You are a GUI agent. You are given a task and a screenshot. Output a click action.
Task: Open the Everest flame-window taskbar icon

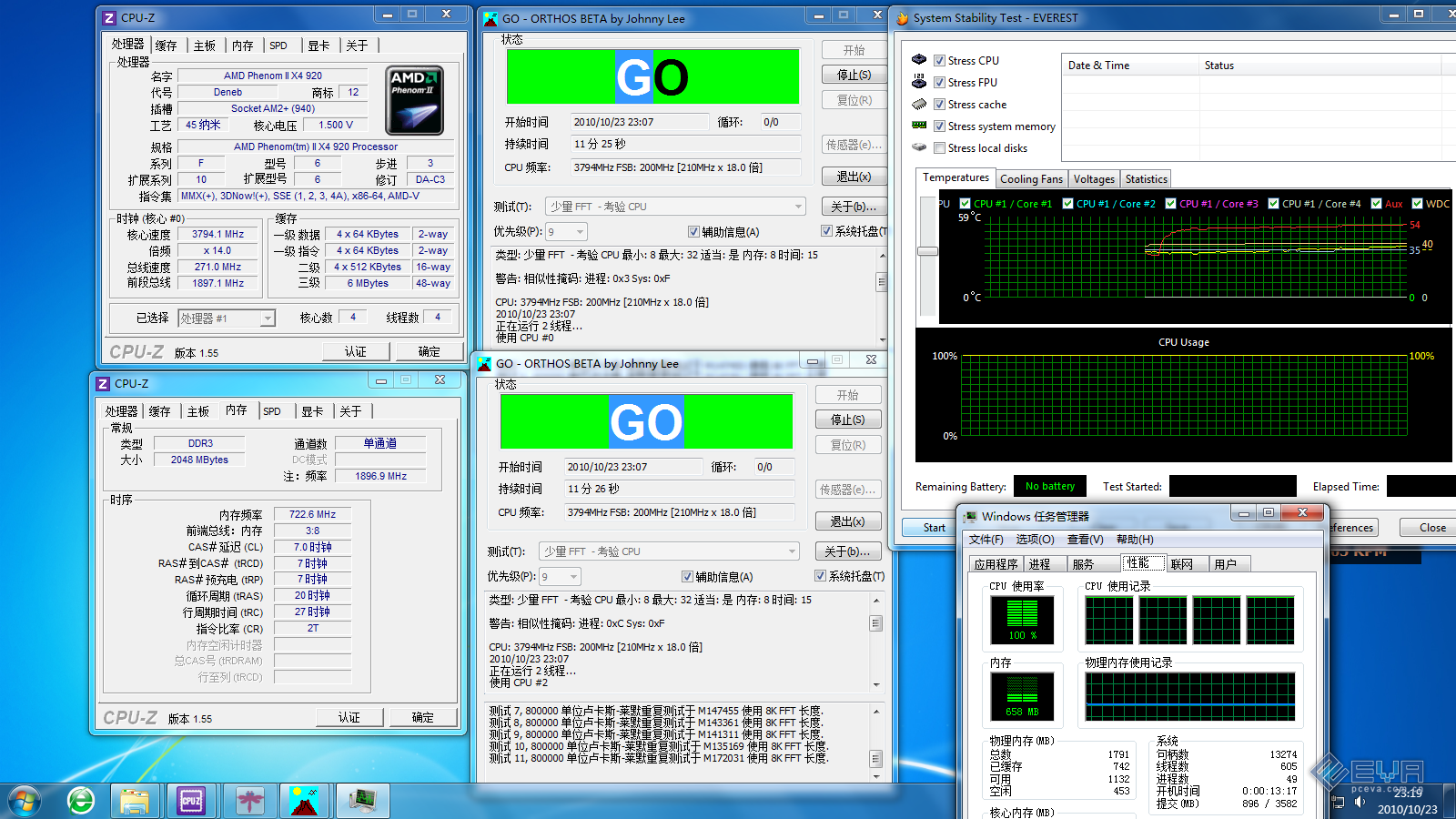click(248, 801)
